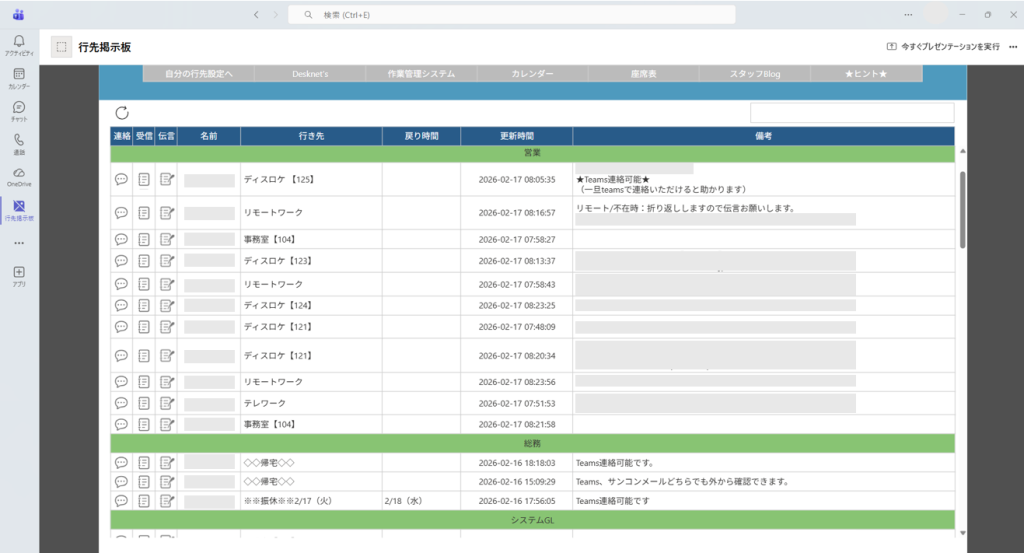Open 通話 from the left rail
The height and width of the screenshot is (553, 1024).
click(x=19, y=144)
